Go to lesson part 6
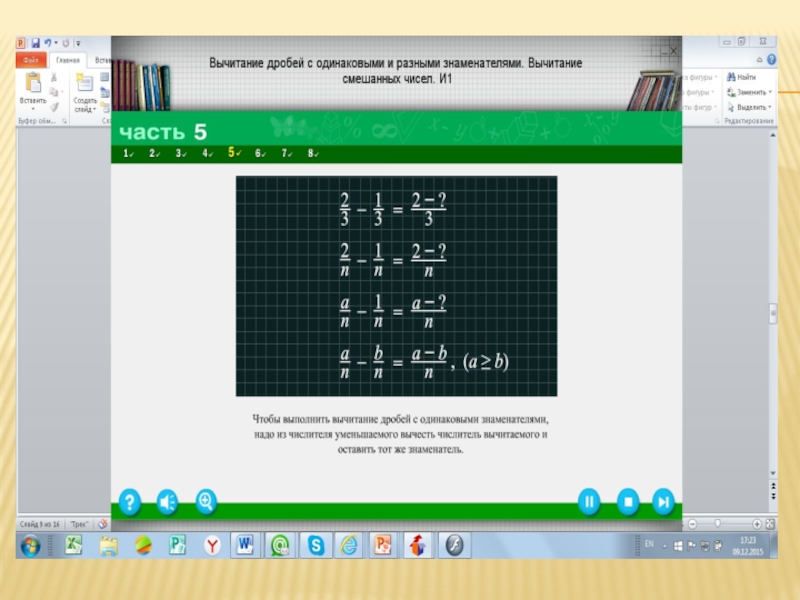The width and height of the screenshot is (800, 600). pyautogui.click(x=260, y=153)
